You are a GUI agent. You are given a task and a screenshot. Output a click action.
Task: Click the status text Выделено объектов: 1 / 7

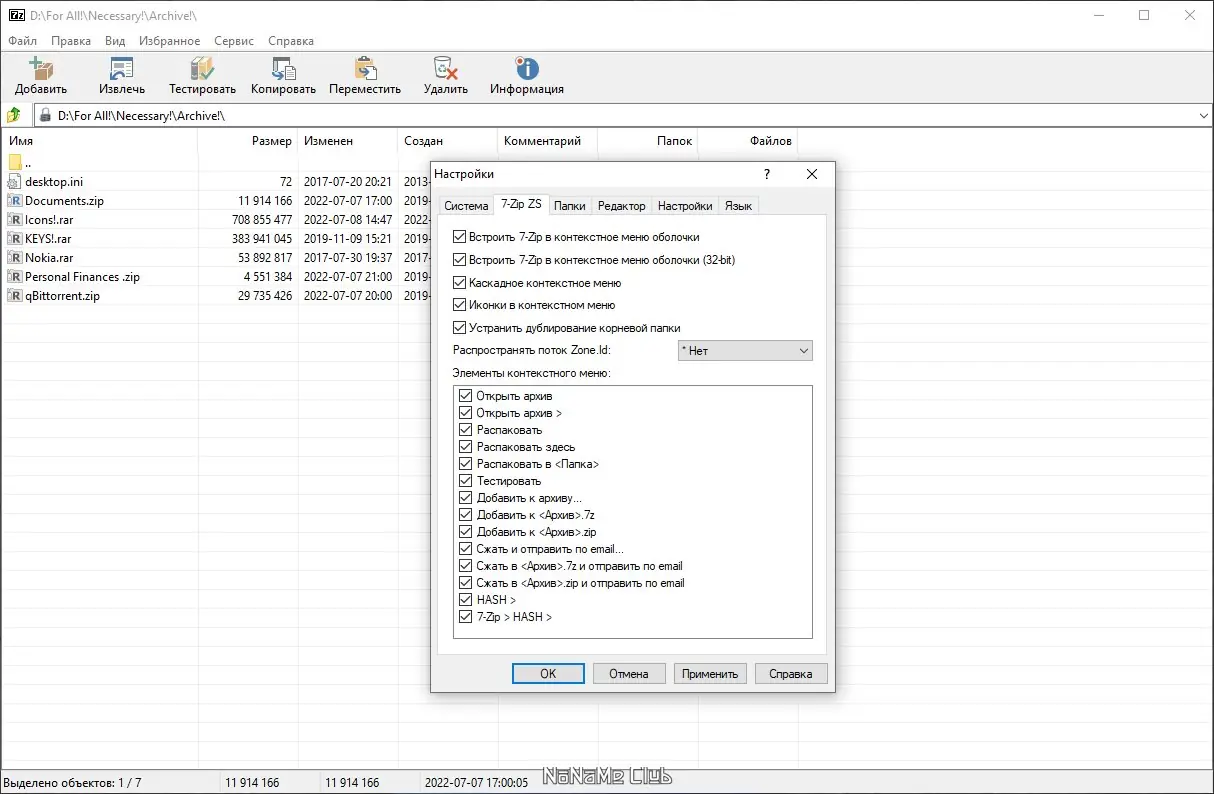pyautogui.click(x=73, y=783)
